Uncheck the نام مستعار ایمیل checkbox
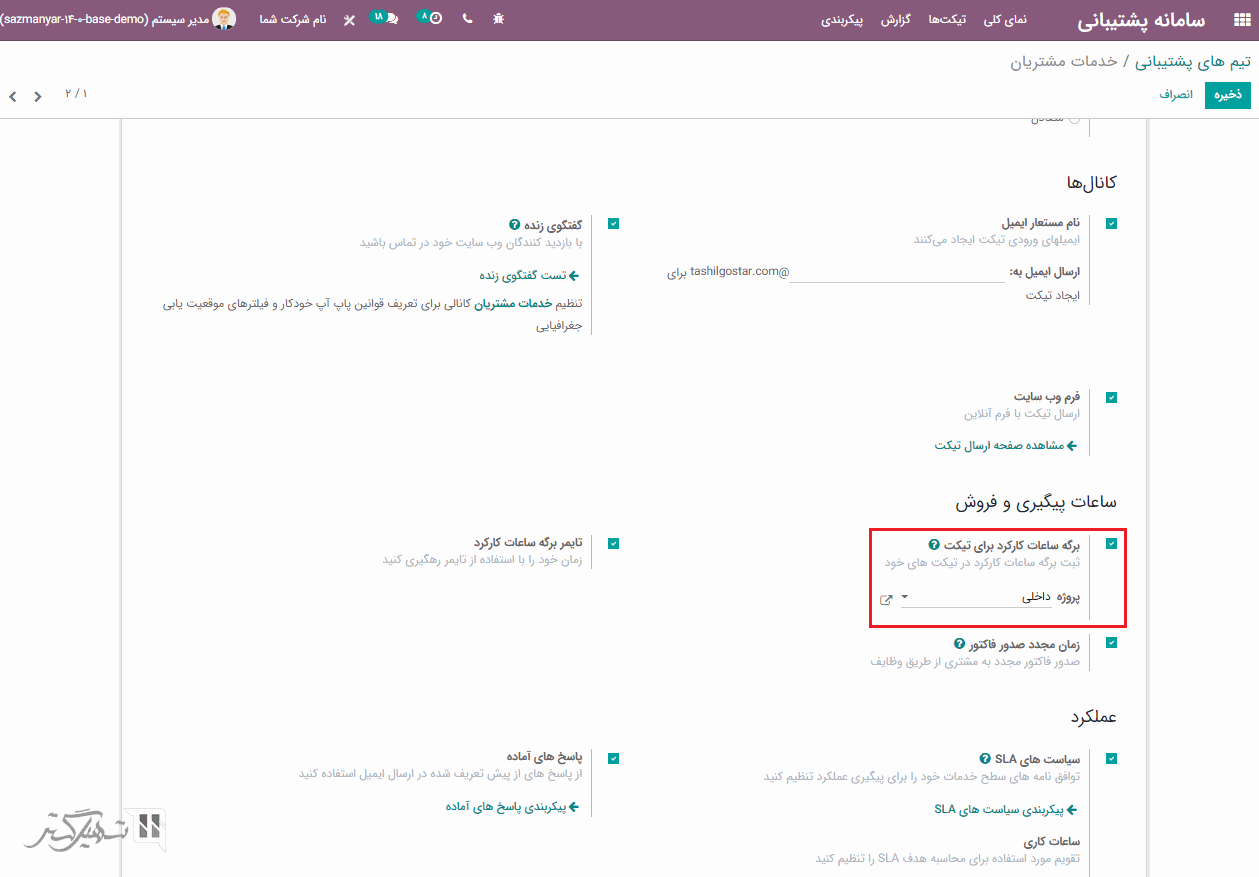The image size is (1259, 877). coord(1111,224)
